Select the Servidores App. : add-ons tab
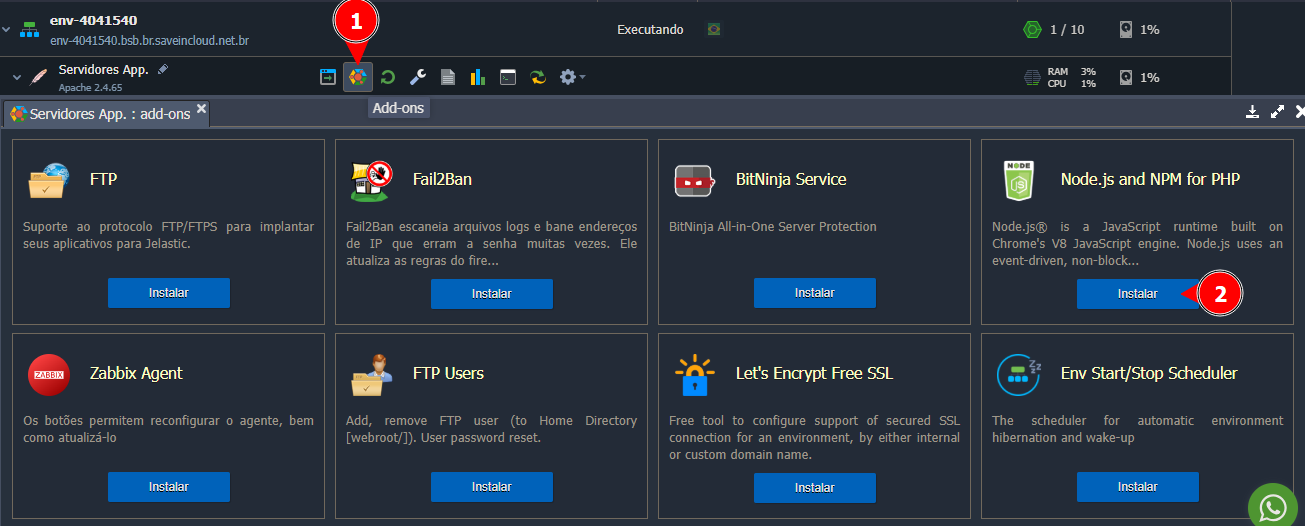 pos(100,114)
